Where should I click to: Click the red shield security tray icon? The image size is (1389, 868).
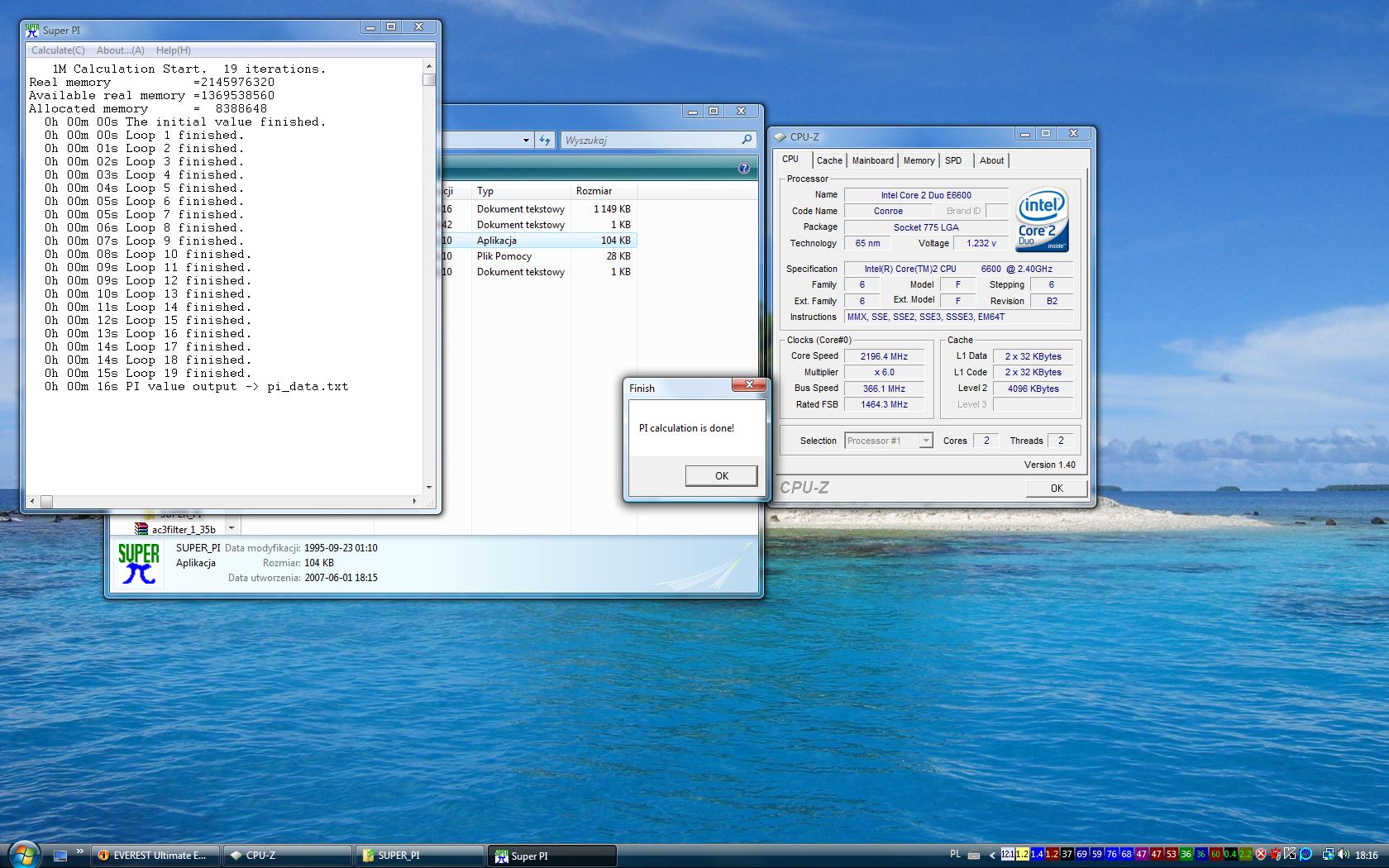[1261, 854]
